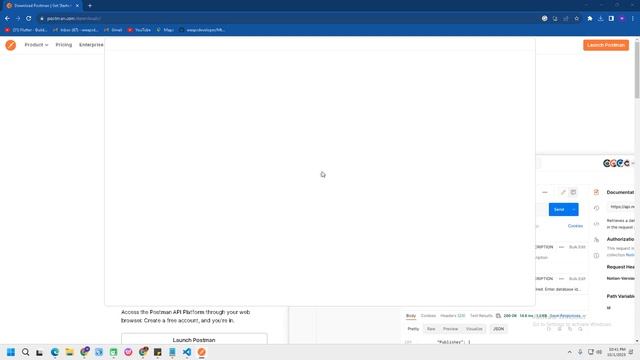Open the Chrome profile avatar
640x360 pixels.
(622, 18)
